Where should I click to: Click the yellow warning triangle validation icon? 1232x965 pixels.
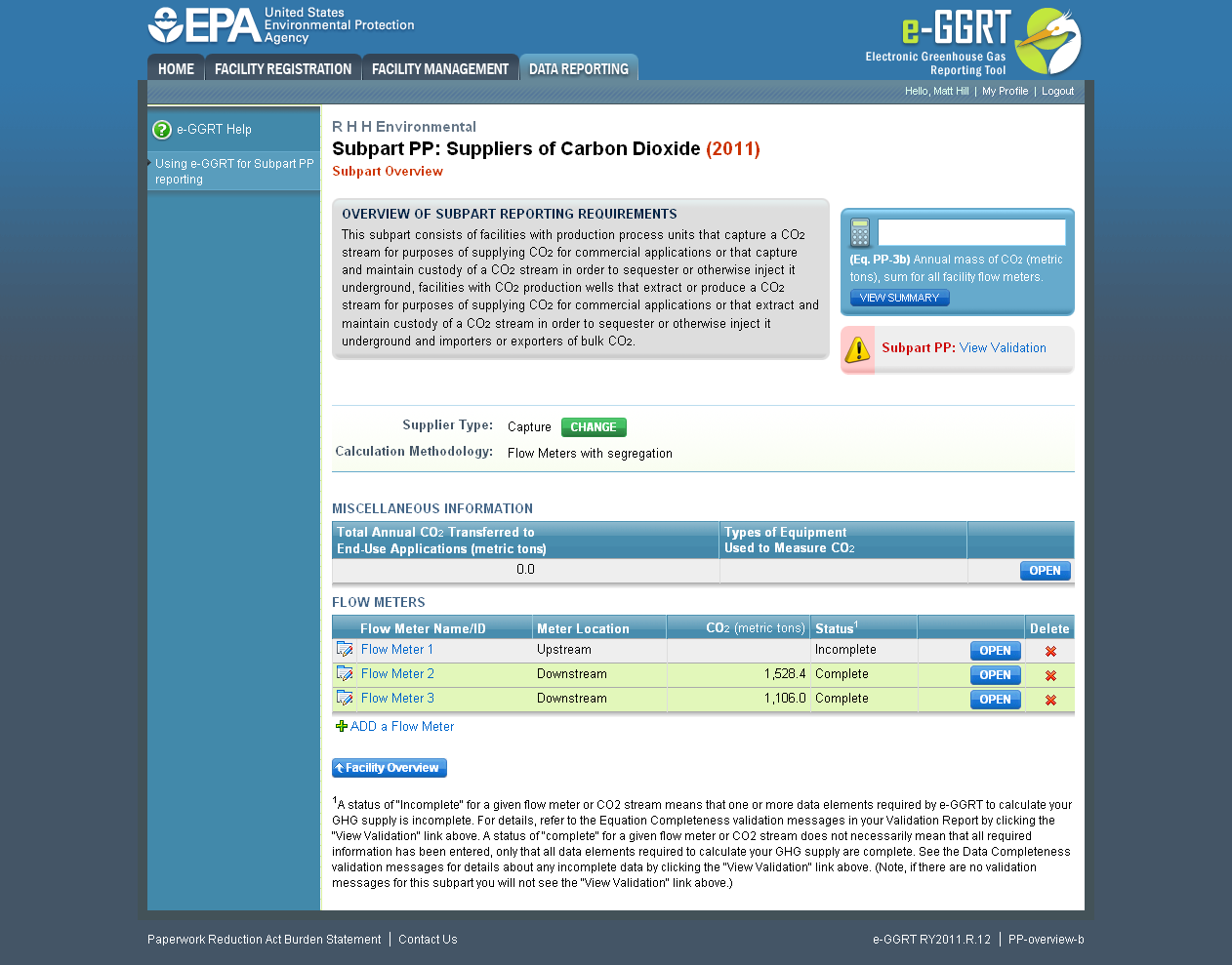[x=857, y=349]
